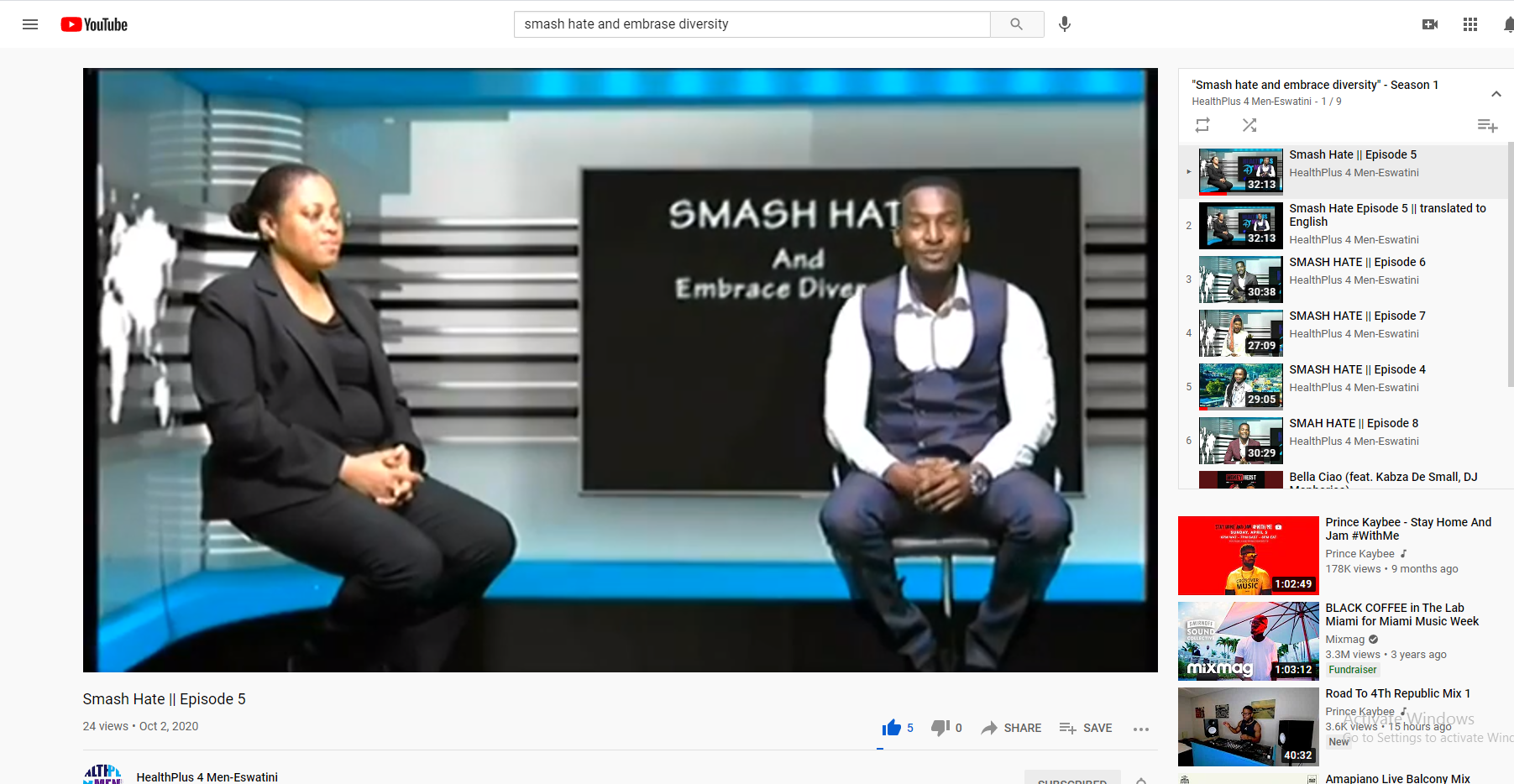Screen dimensions: 1514x784
Task: Start voice search with microphone
Action: (1064, 24)
